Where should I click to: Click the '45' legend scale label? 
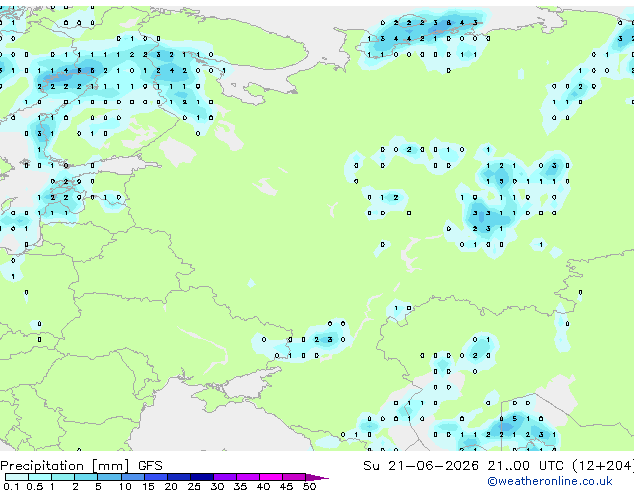pos(286,486)
